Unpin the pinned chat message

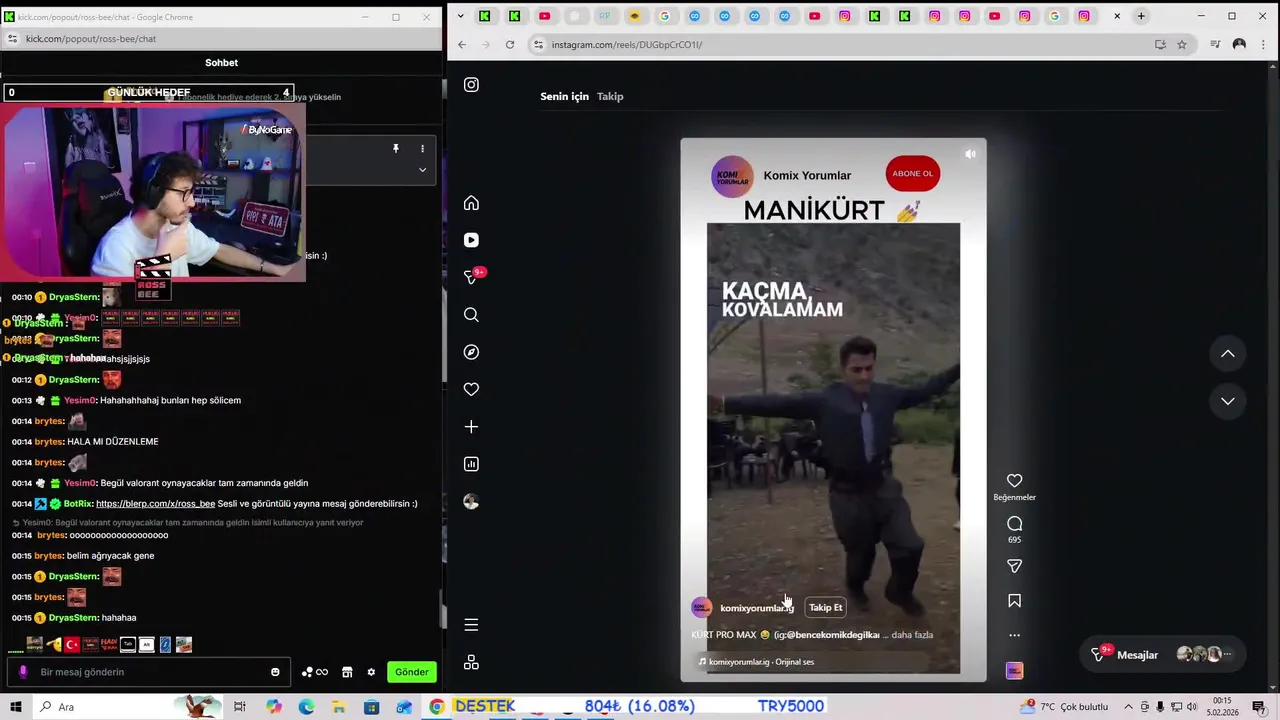click(x=396, y=149)
